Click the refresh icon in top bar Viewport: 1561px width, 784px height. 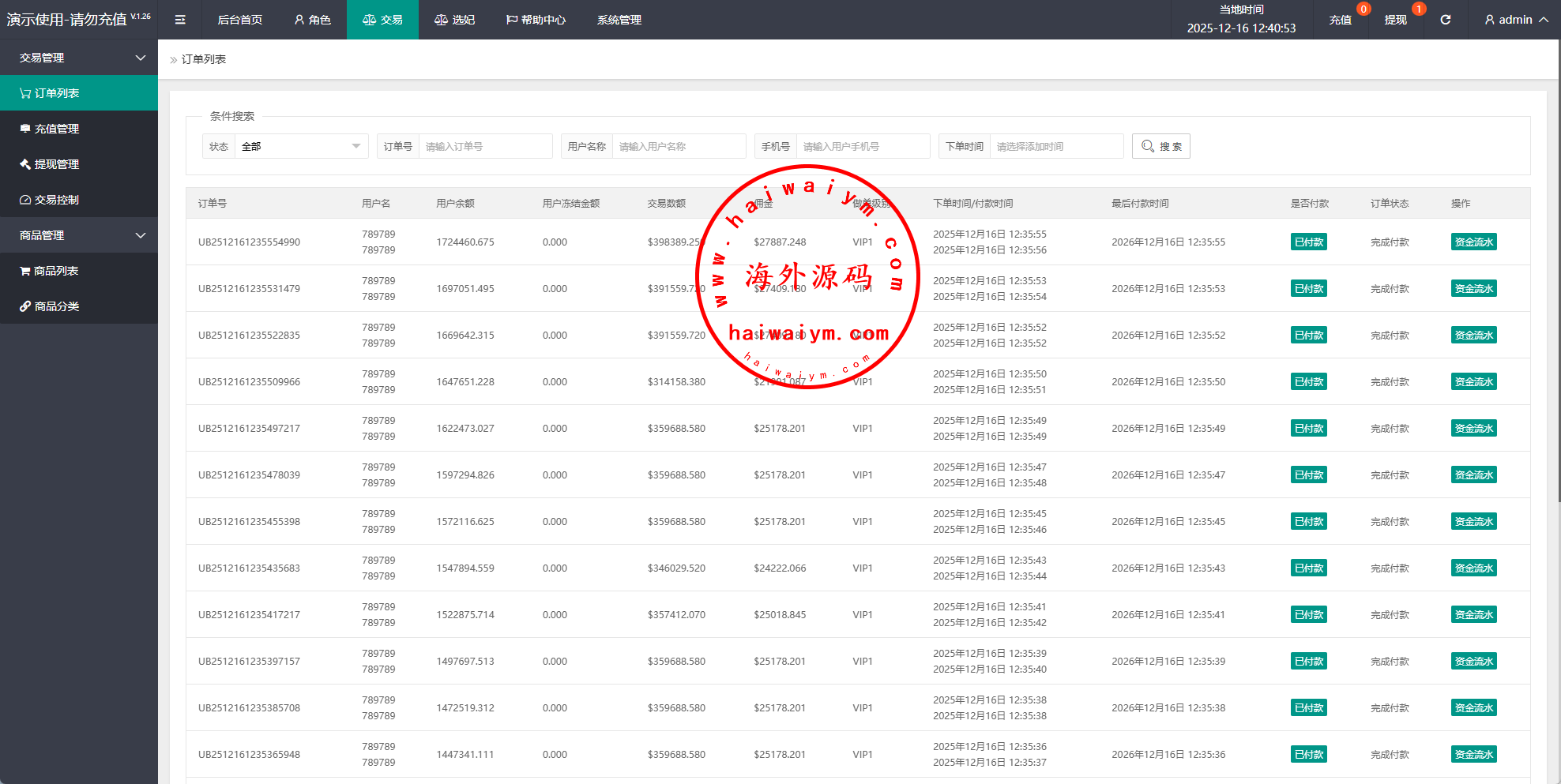click(1445, 20)
